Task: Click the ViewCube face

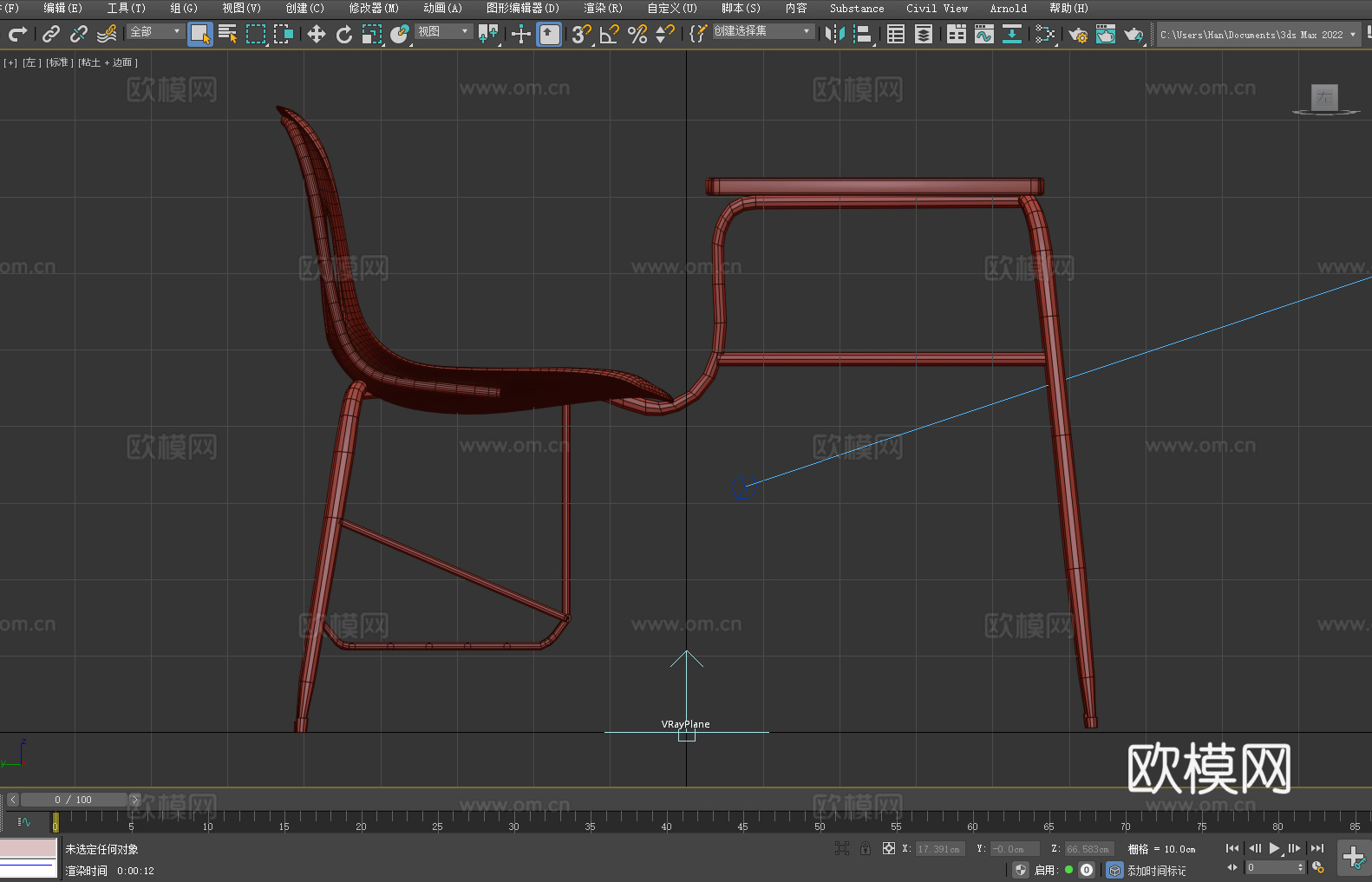Action: tap(1325, 97)
